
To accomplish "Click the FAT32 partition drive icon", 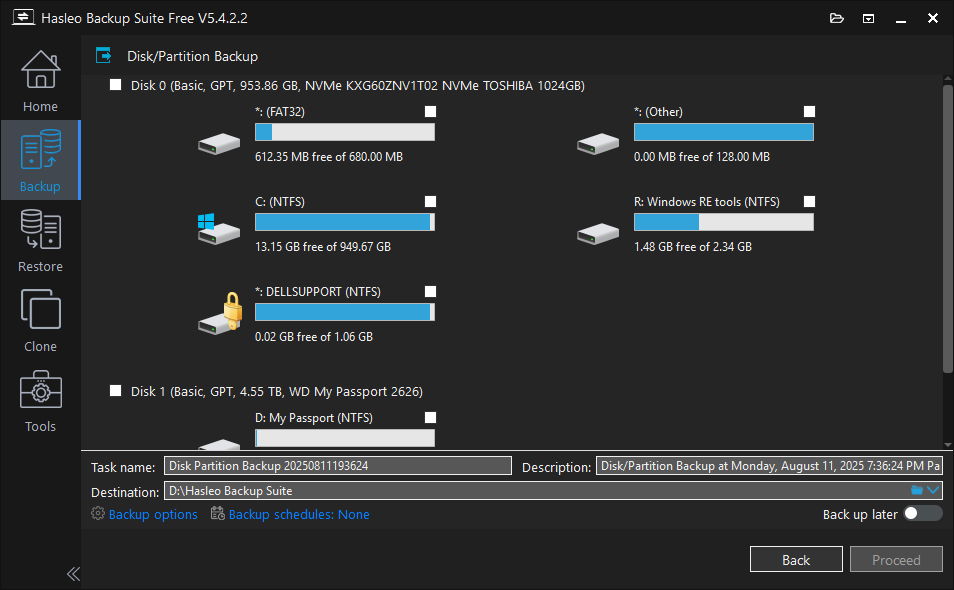I will tap(219, 144).
